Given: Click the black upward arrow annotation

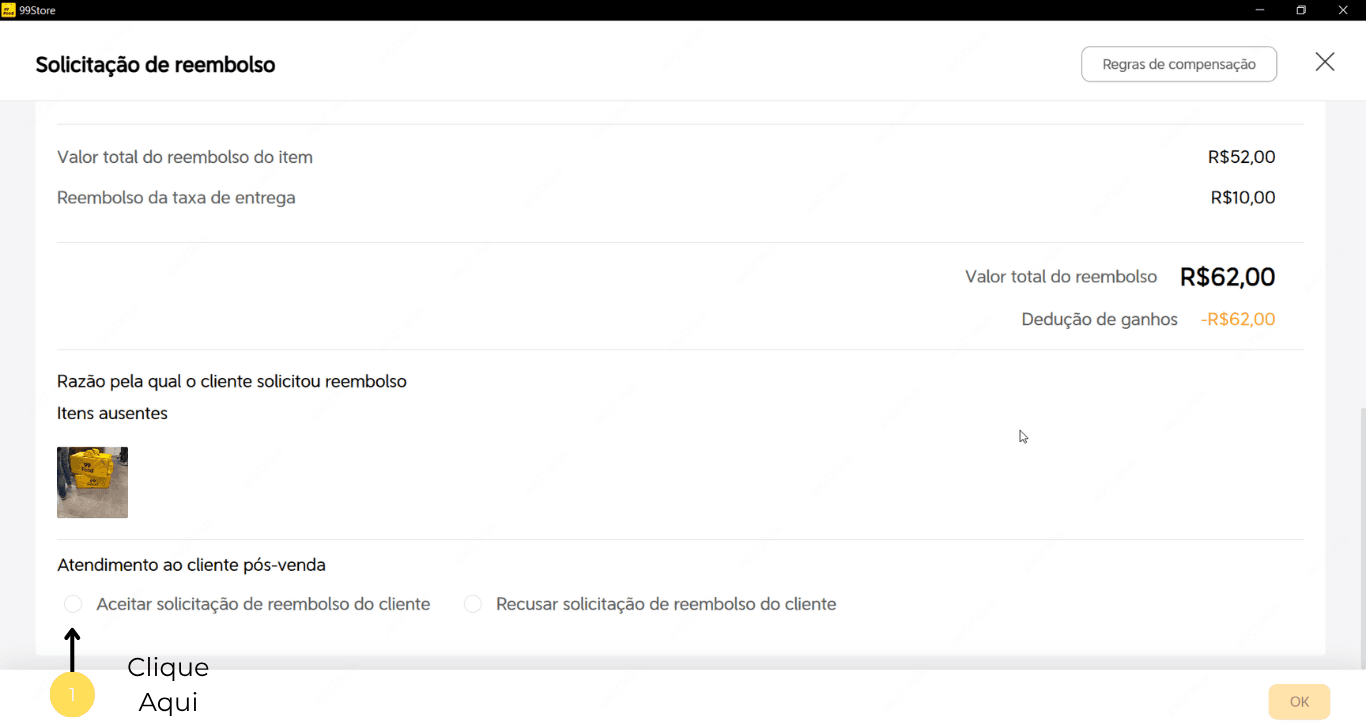Looking at the screenshot, I should tap(72, 650).
